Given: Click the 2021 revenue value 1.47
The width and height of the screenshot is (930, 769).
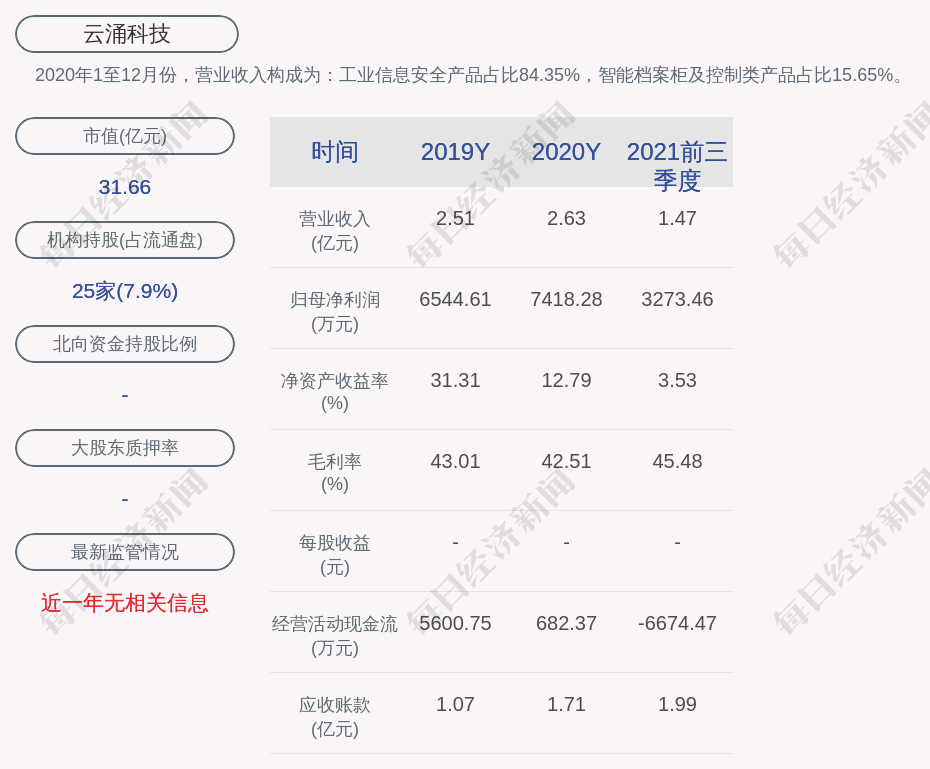Looking at the screenshot, I should pos(677,218).
